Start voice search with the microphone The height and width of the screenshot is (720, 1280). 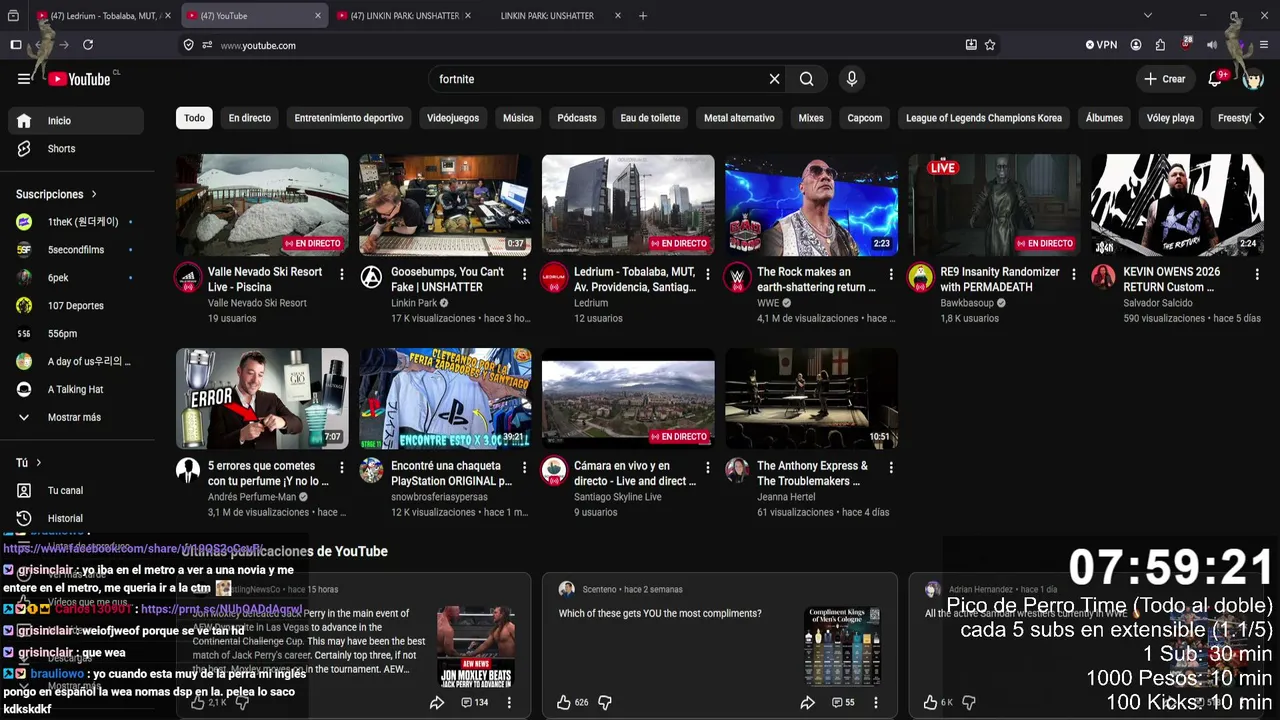(x=852, y=79)
